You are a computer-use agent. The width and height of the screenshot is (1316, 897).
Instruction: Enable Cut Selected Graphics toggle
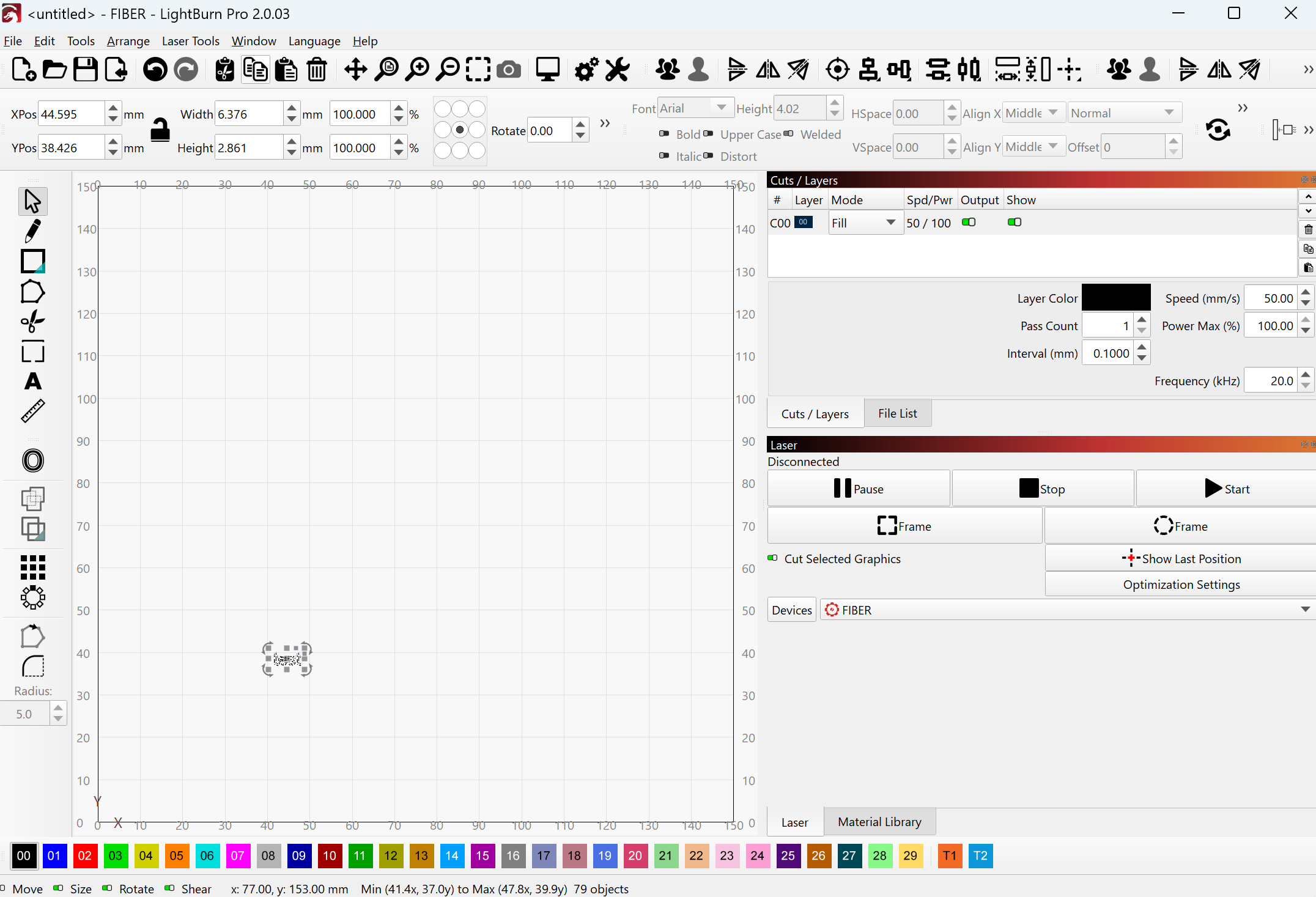pyautogui.click(x=773, y=558)
